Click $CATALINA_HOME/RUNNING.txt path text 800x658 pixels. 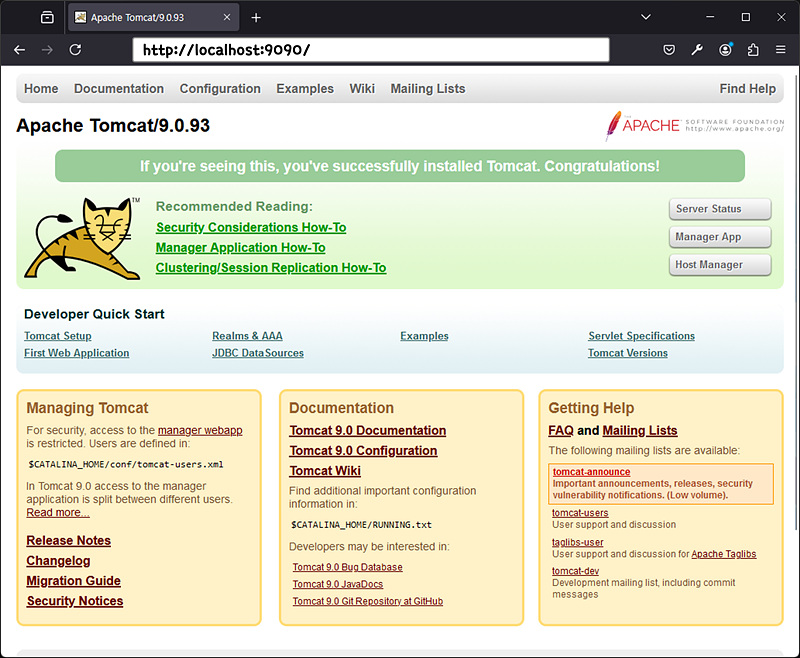[361, 525]
